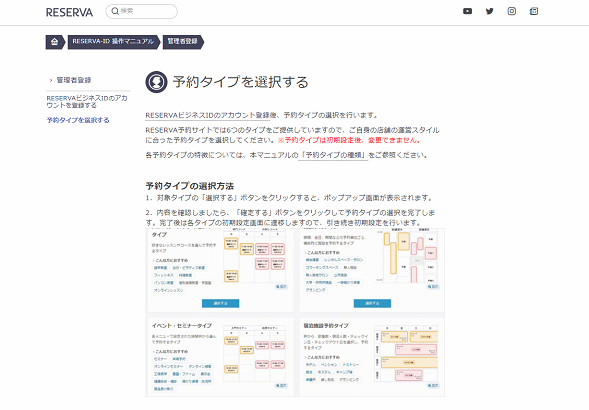Go to the home icon in breadcrumb
This screenshot has width=589, height=410.
tap(54, 42)
